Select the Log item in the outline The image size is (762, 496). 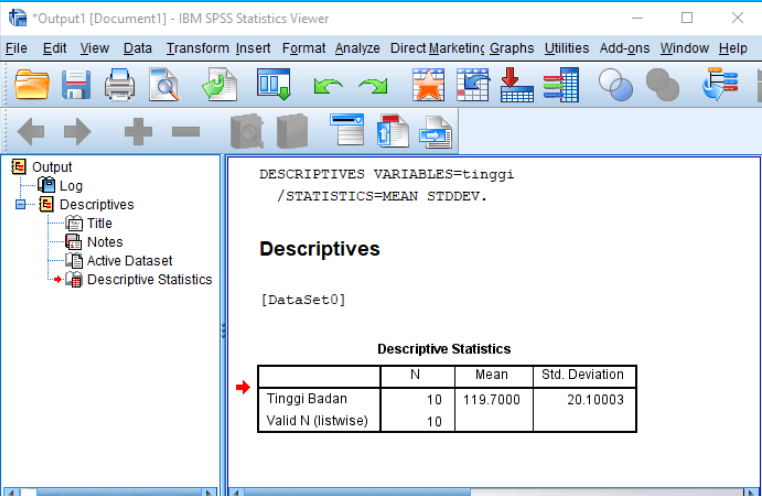(x=71, y=186)
